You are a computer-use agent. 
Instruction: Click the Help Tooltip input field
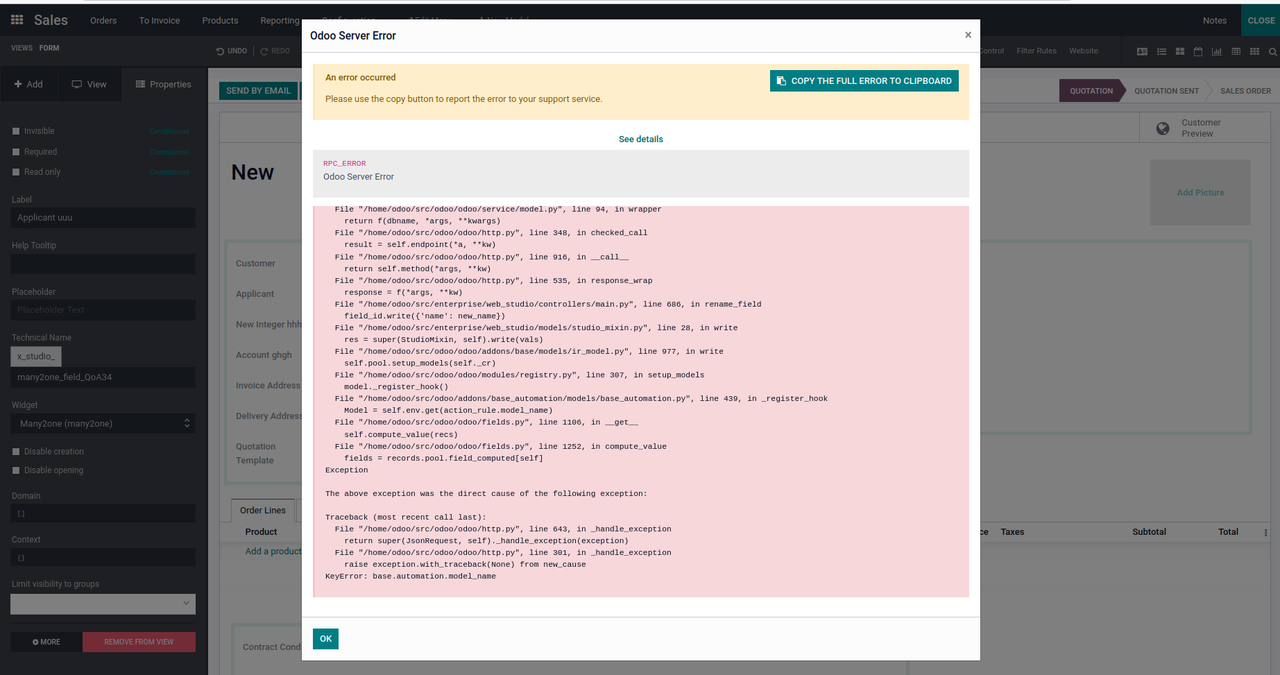(103, 264)
